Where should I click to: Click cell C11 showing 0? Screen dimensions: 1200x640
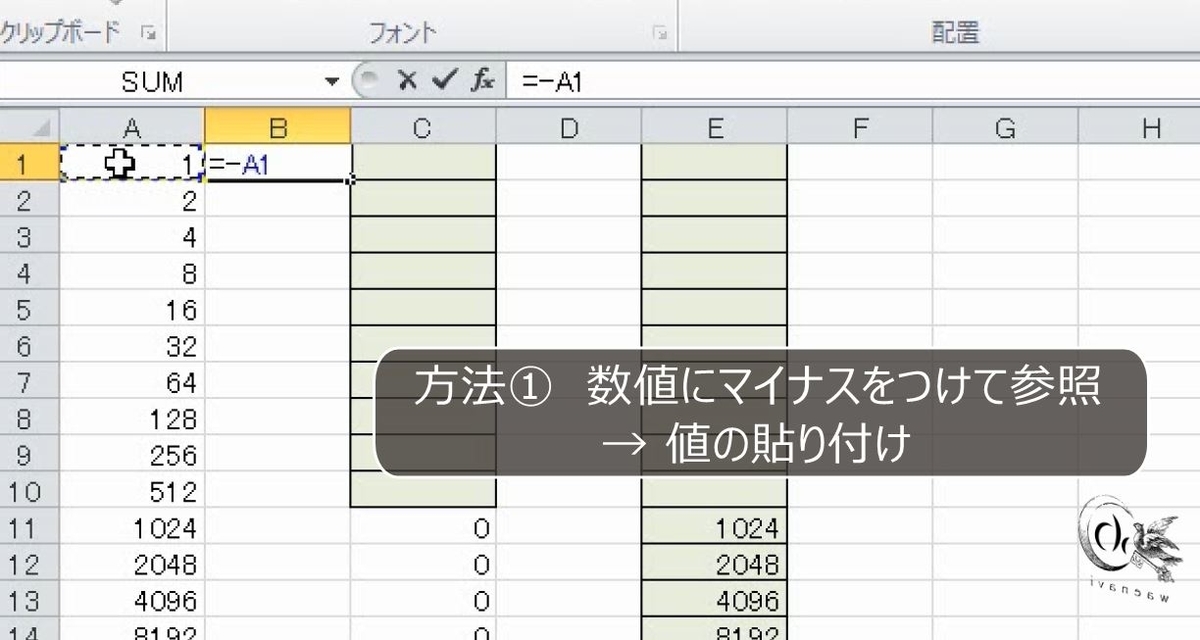click(x=423, y=526)
